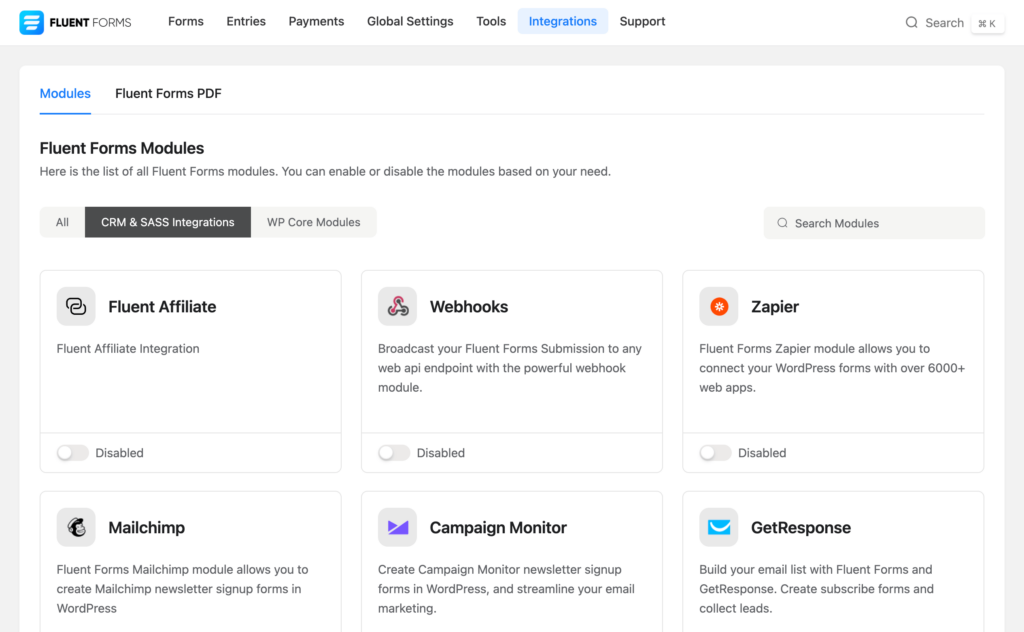Viewport: 1024px width, 632px height.
Task: Filter modules by CRM & SASS Integrations
Action: [167, 222]
